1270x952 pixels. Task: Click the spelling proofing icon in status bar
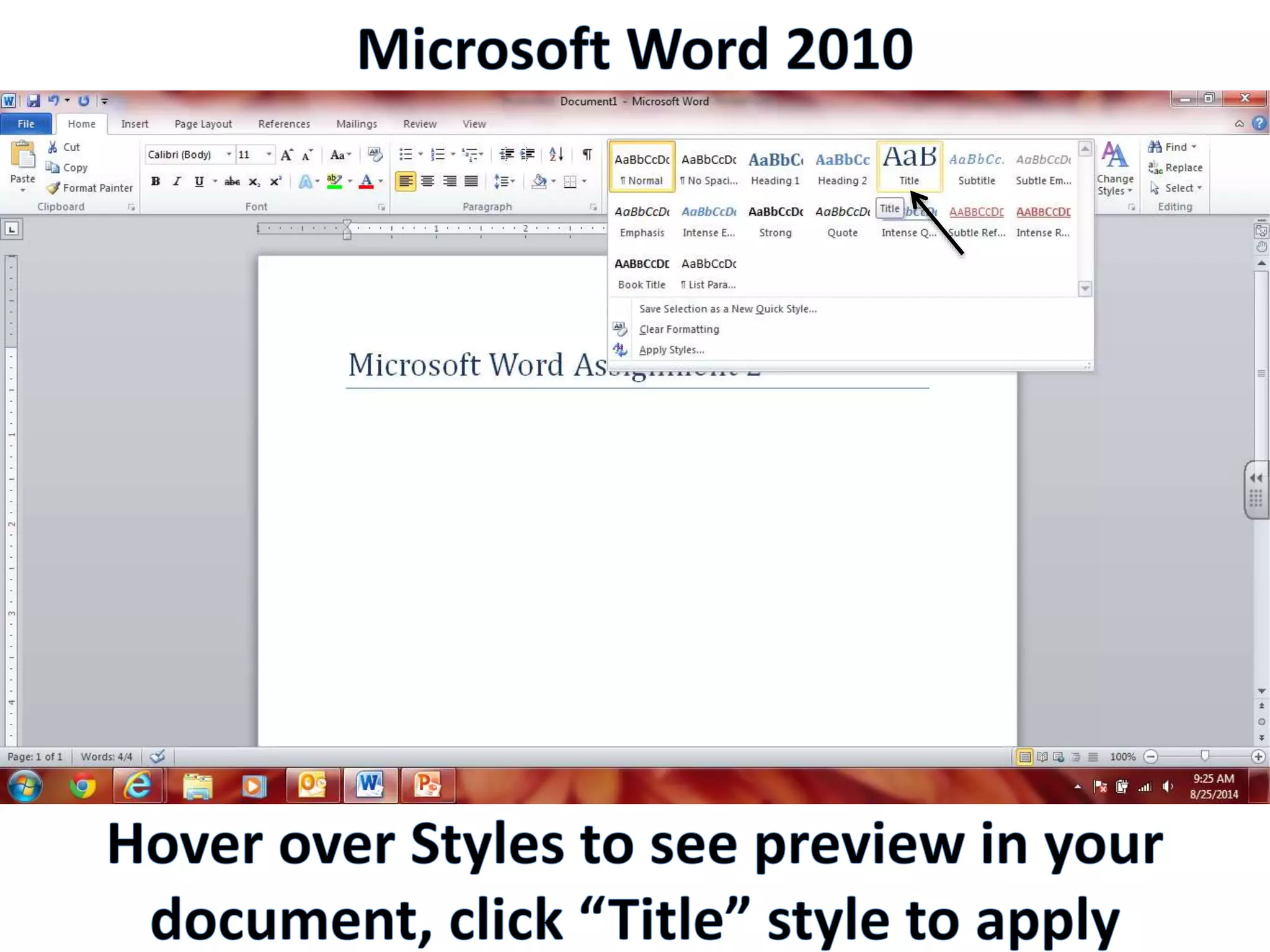[x=158, y=756]
